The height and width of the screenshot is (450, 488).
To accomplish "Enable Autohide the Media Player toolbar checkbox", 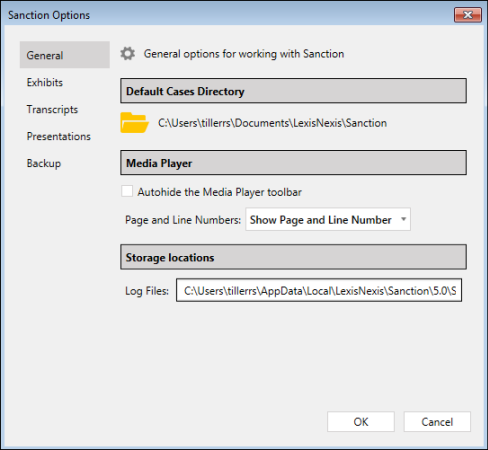I will coord(127,191).
